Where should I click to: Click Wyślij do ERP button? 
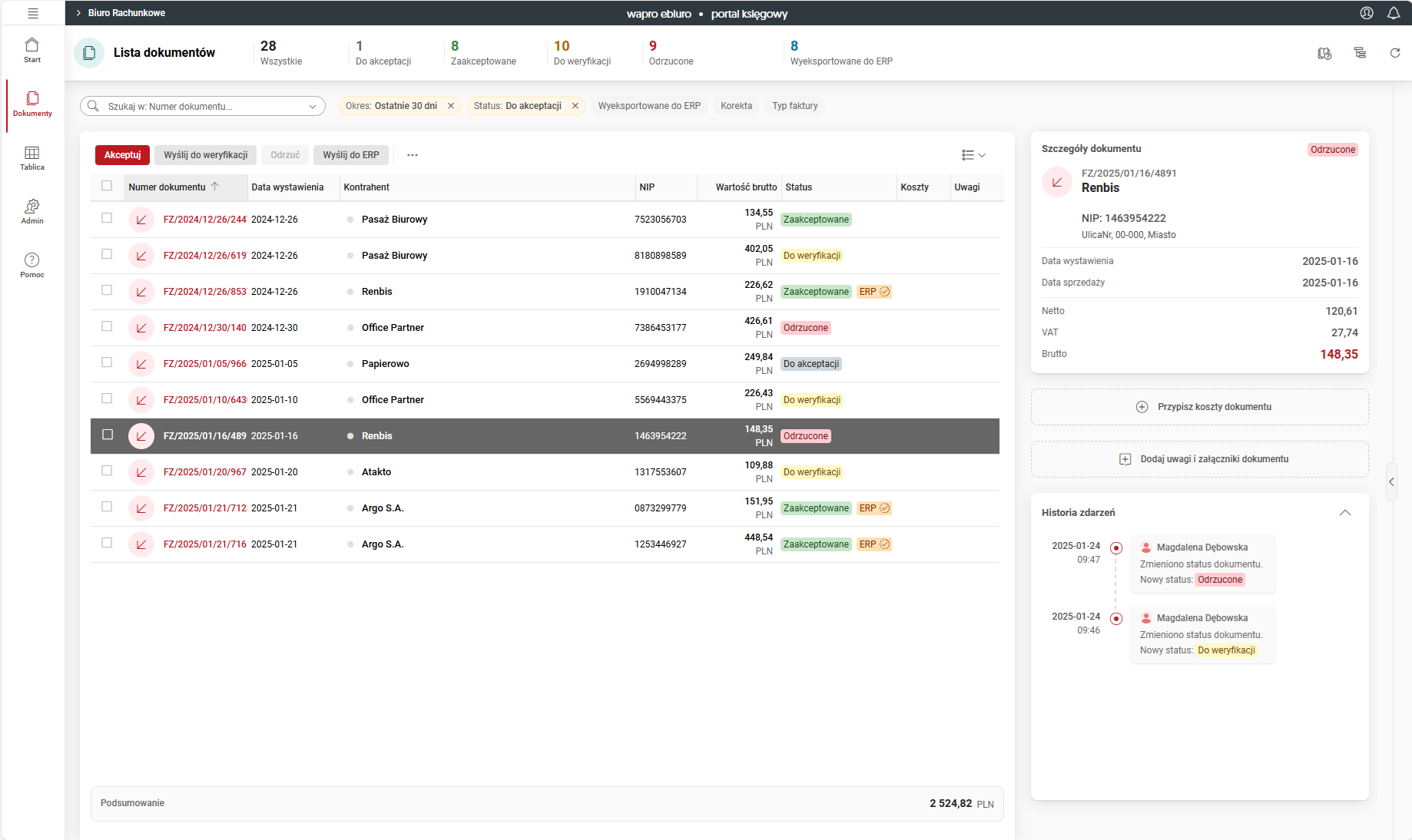coord(351,155)
